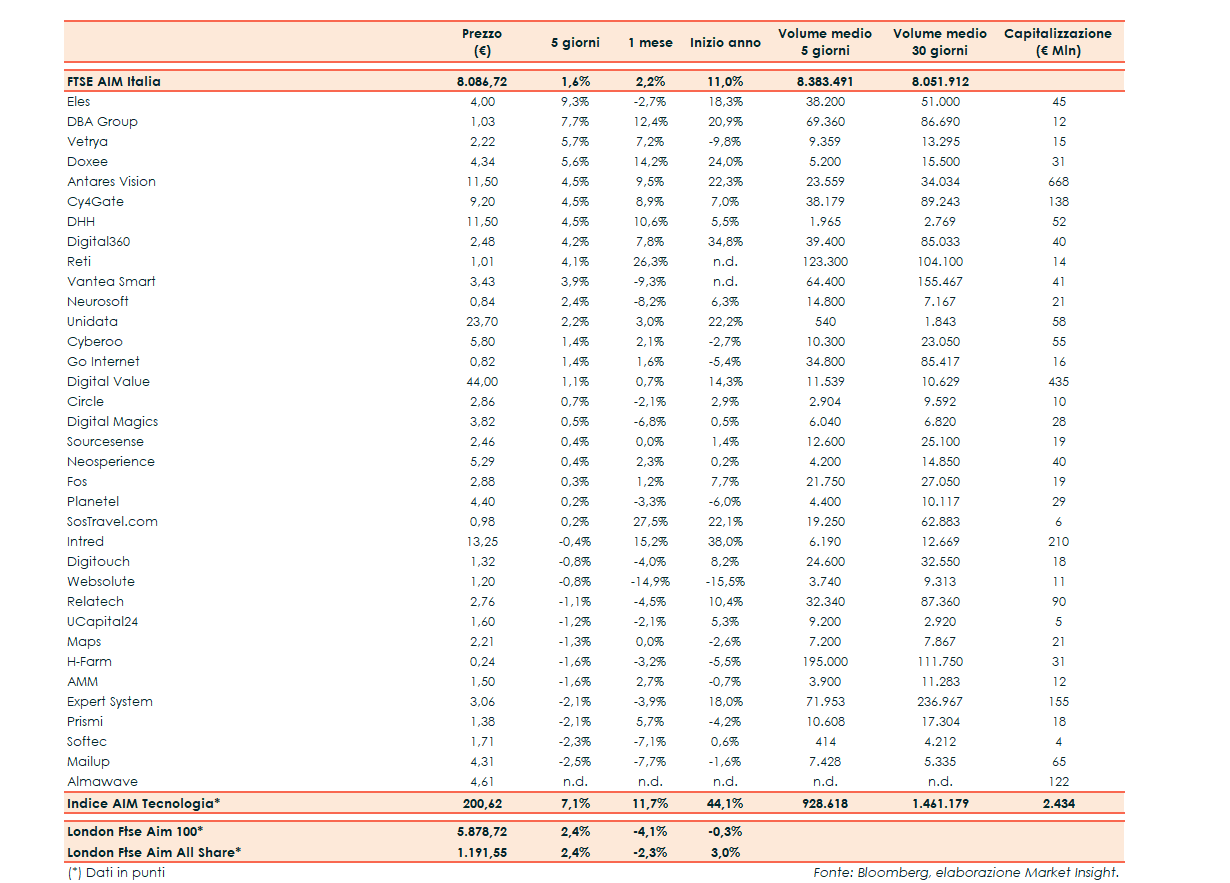This screenshot has height=883, width=1230.
Task: Click Antares Vision capitalization value 668
Action: pyautogui.click(x=1058, y=182)
